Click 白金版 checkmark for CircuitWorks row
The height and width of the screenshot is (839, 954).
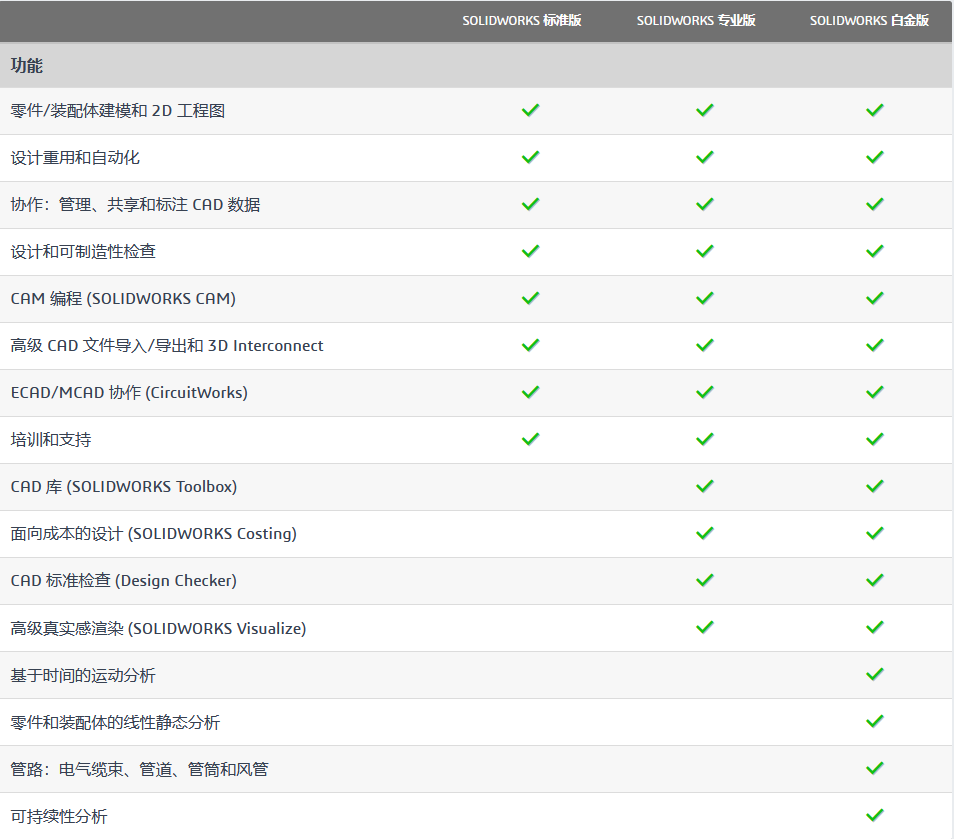coord(875,392)
